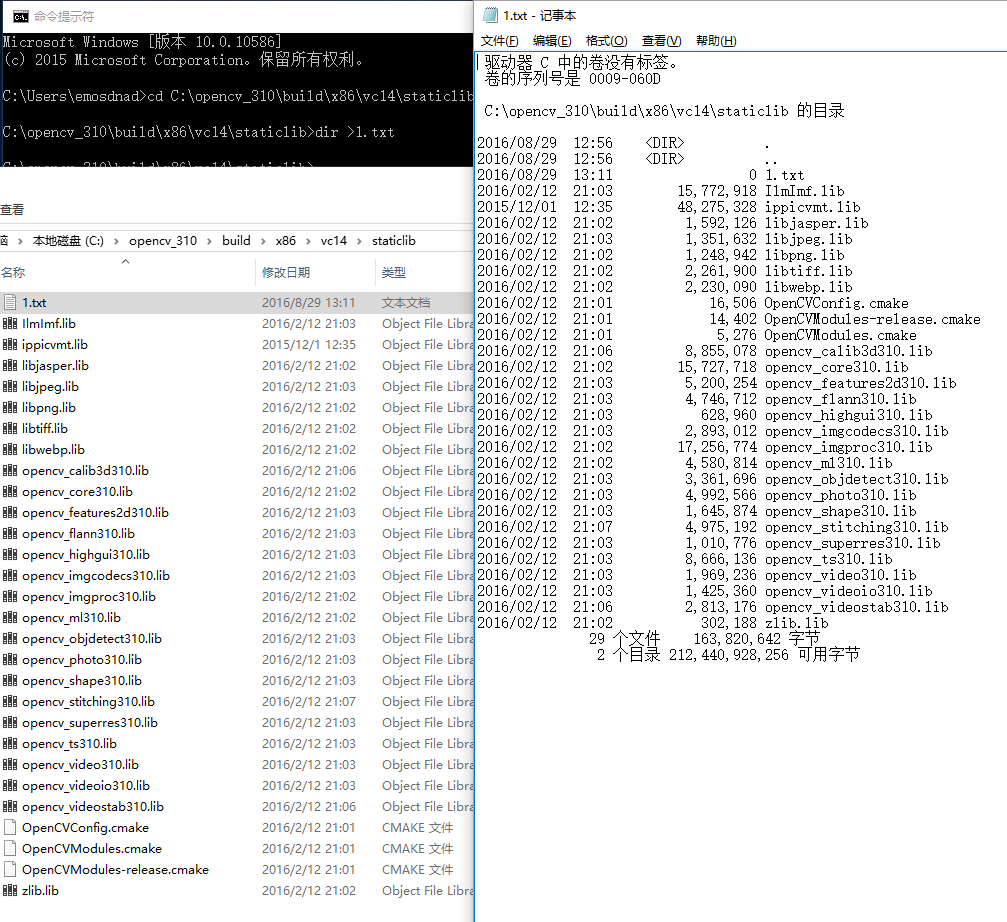Click the OpenCVConfig.cmake file icon
This screenshot has width=1007, height=922.
[x=10, y=828]
